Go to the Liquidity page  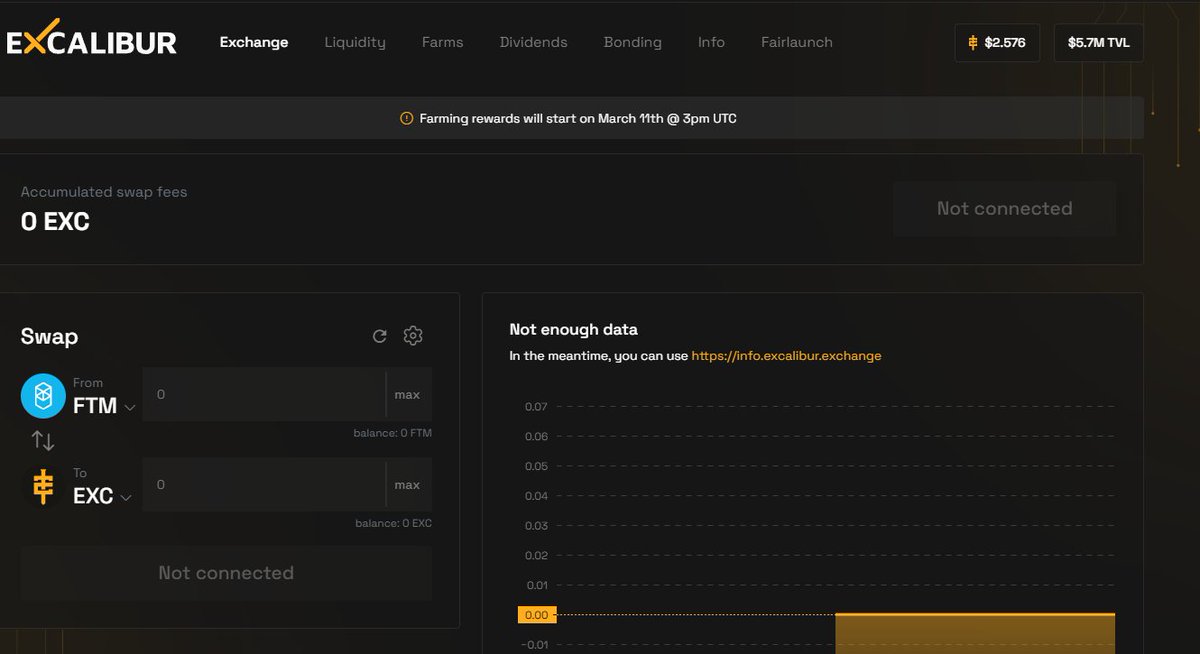[x=355, y=42]
